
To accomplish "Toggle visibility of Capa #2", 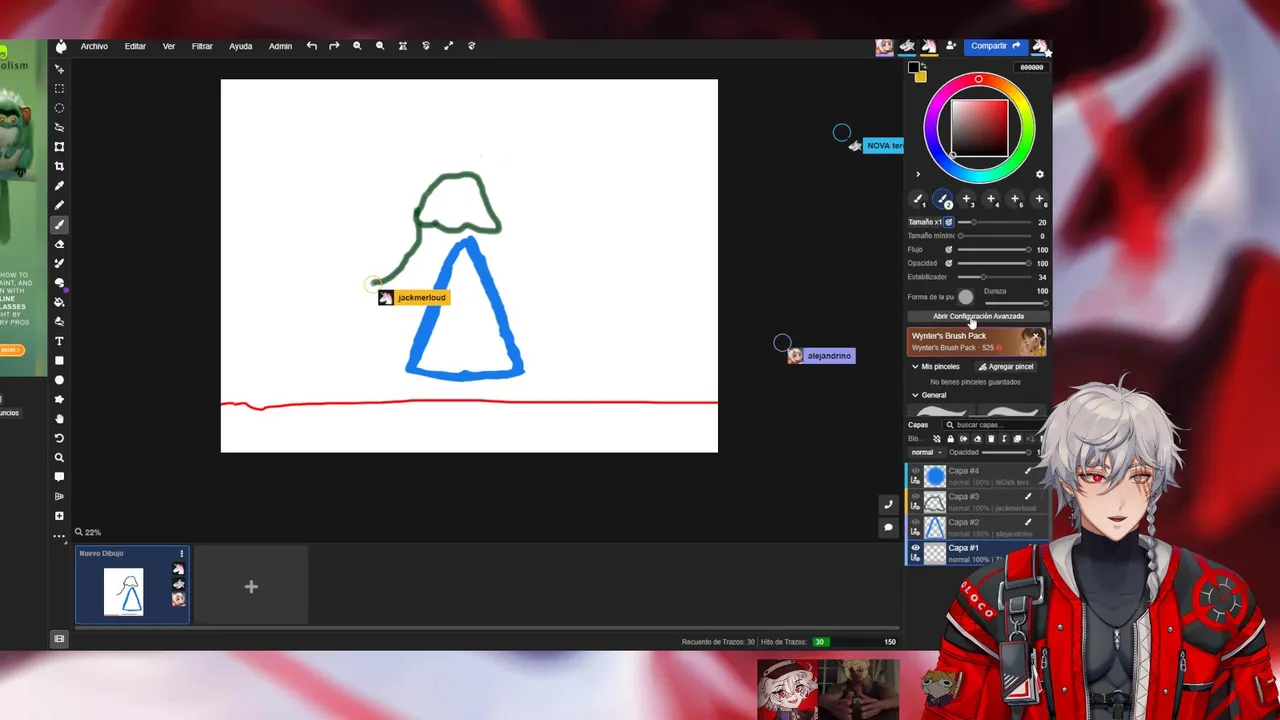I will (x=915, y=522).
